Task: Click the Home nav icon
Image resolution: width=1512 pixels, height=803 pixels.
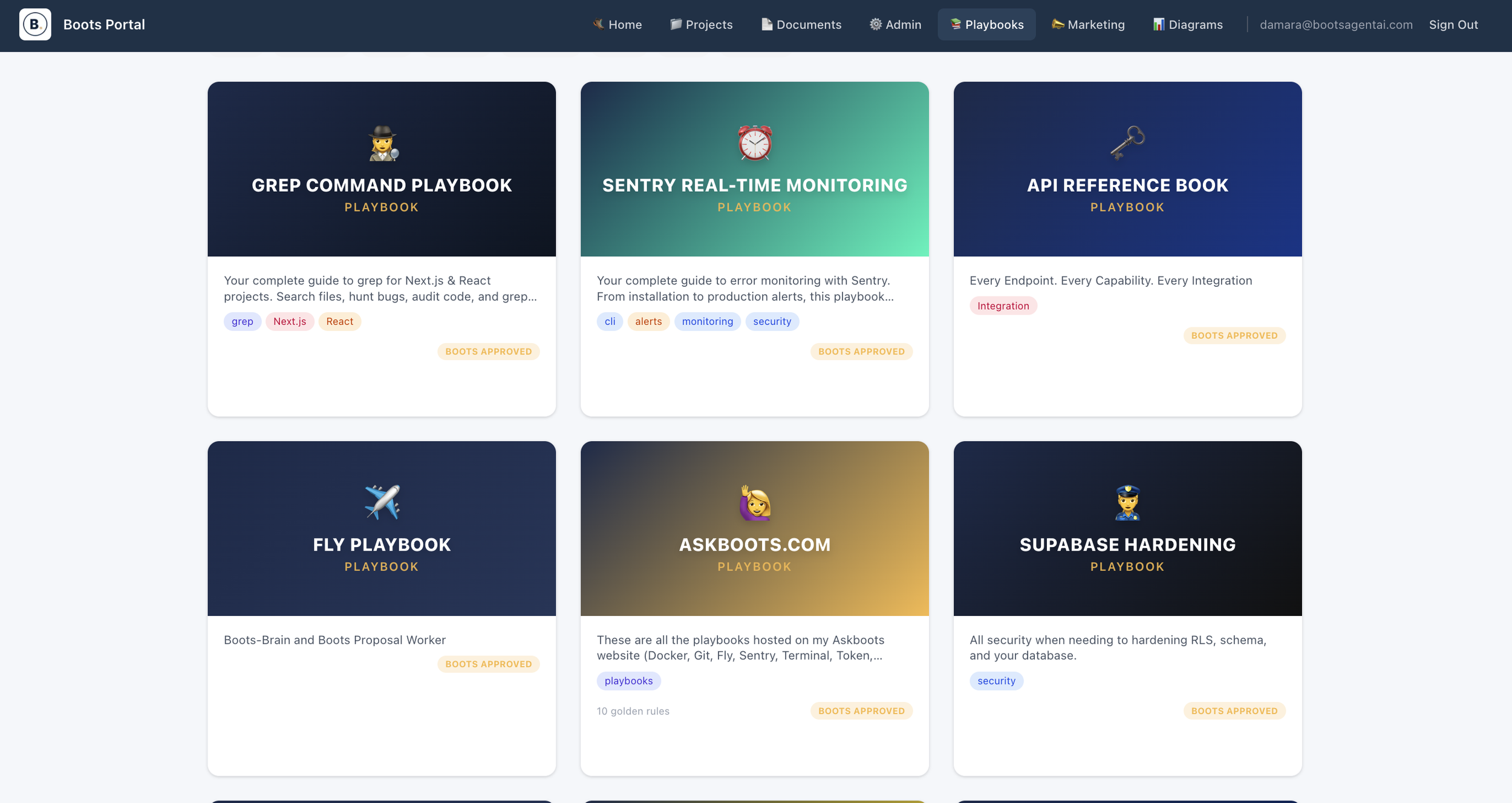Action: pos(598,24)
